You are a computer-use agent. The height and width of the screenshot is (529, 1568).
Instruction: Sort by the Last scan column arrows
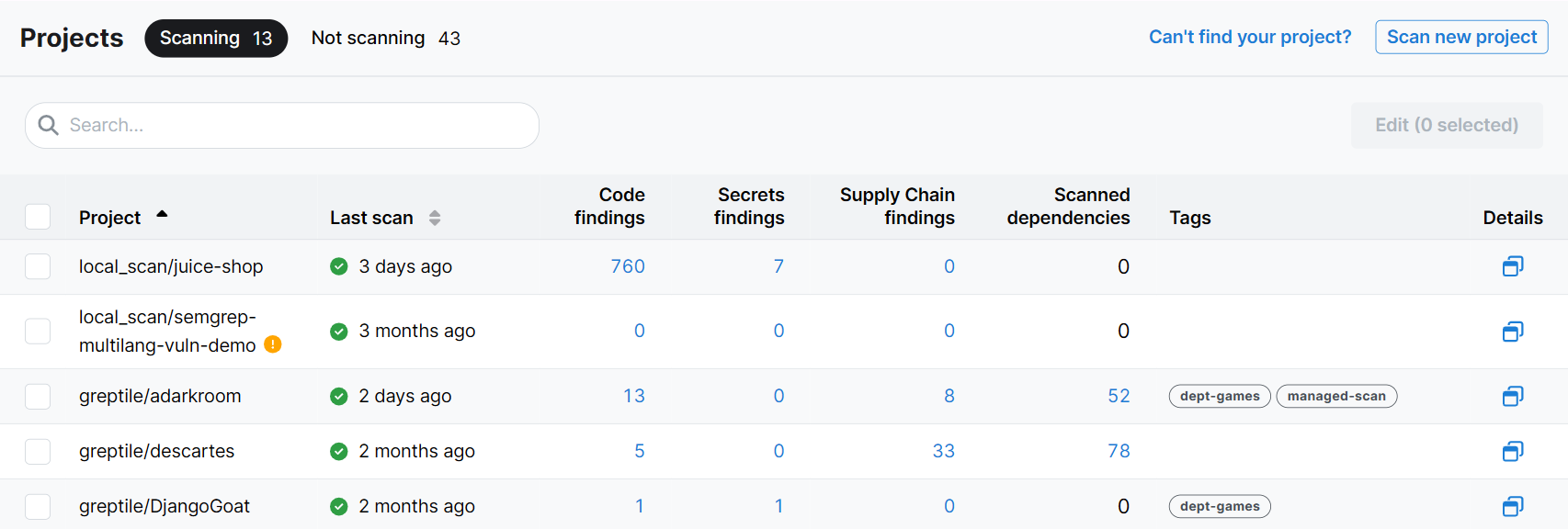435,218
